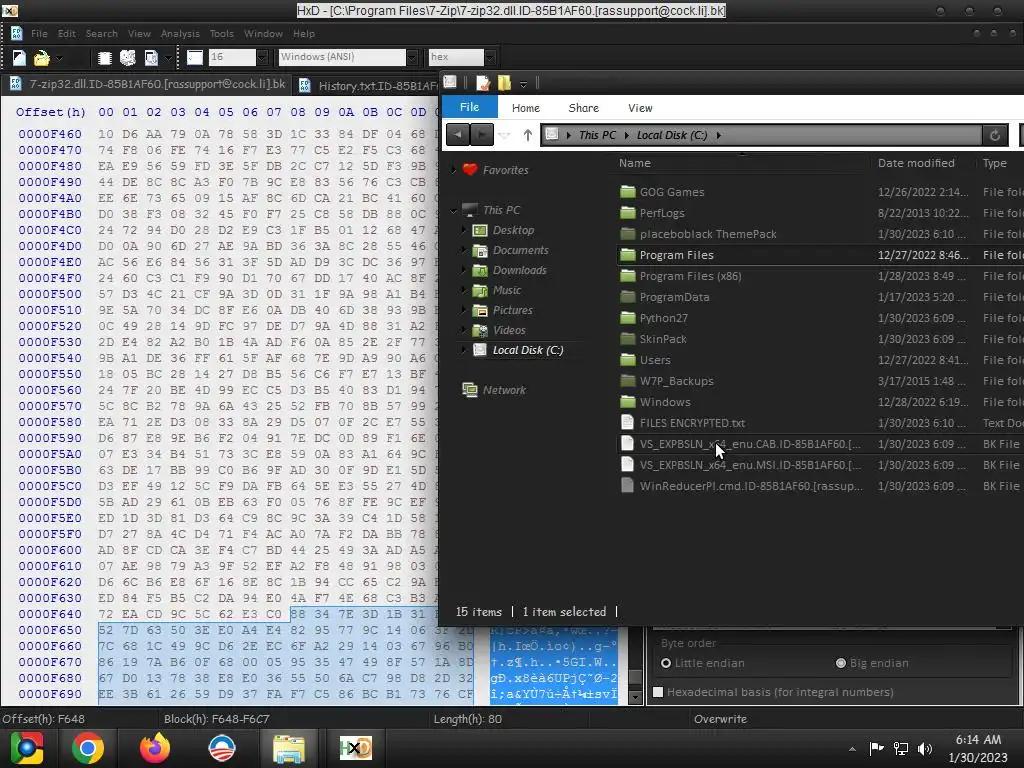1024x768 pixels.
Task: Open HxD View menu
Action: click(139, 33)
